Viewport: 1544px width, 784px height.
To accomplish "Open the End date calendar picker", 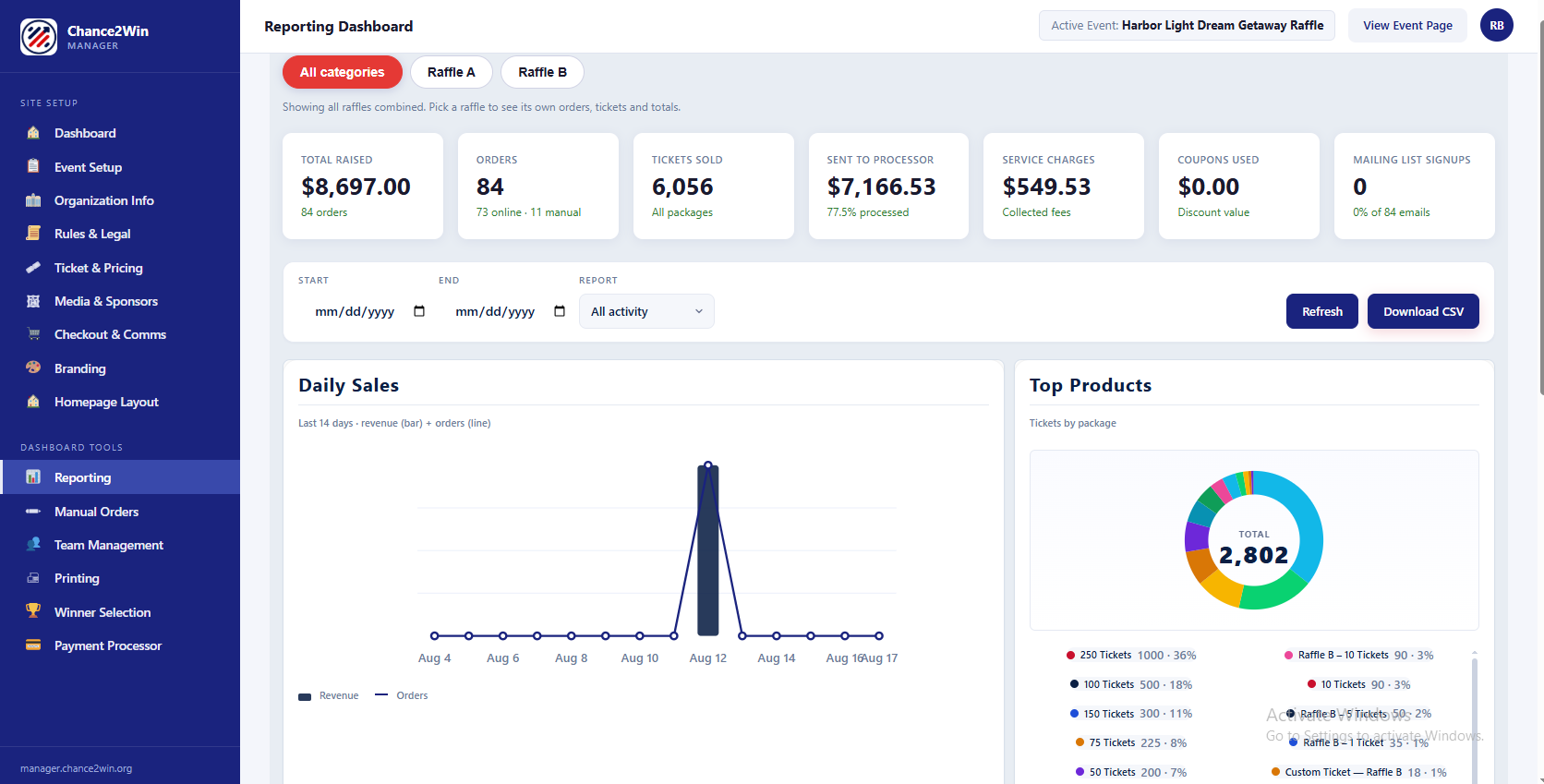I will [x=560, y=311].
